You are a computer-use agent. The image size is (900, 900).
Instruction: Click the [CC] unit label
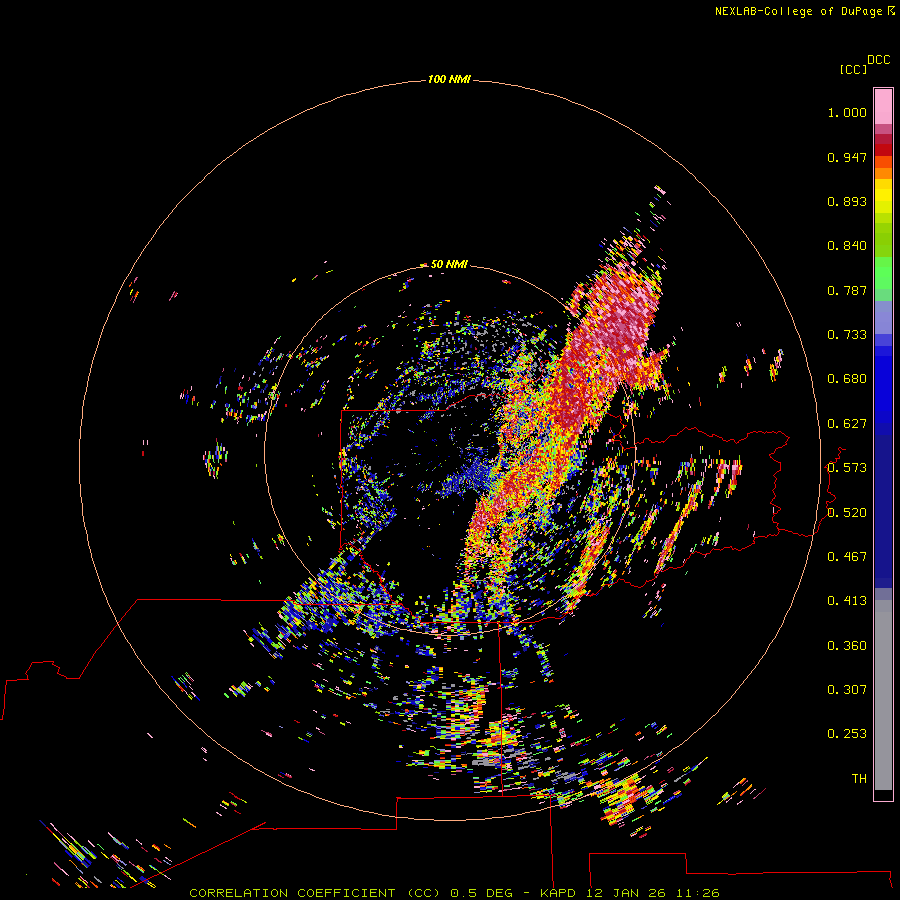[853, 69]
